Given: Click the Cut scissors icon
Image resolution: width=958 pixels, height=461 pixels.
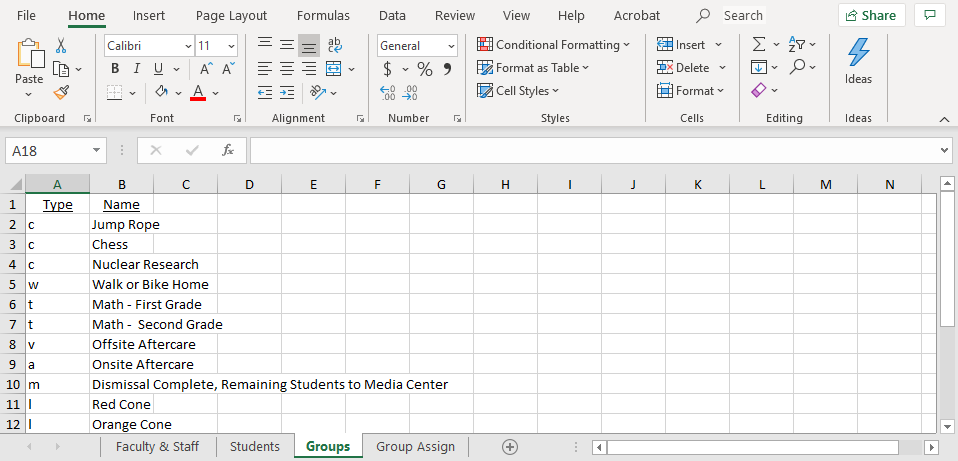Looking at the screenshot, I should pyautogui.click(x=61, y=45).
